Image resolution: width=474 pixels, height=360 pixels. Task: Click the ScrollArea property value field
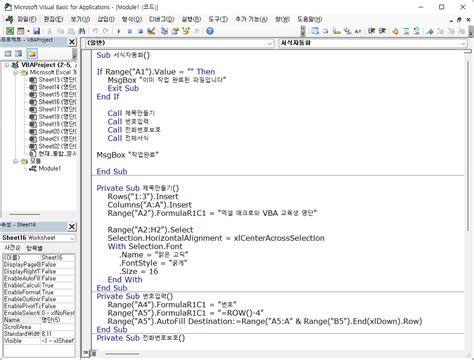pyautogui.click(x=58, y=327)
